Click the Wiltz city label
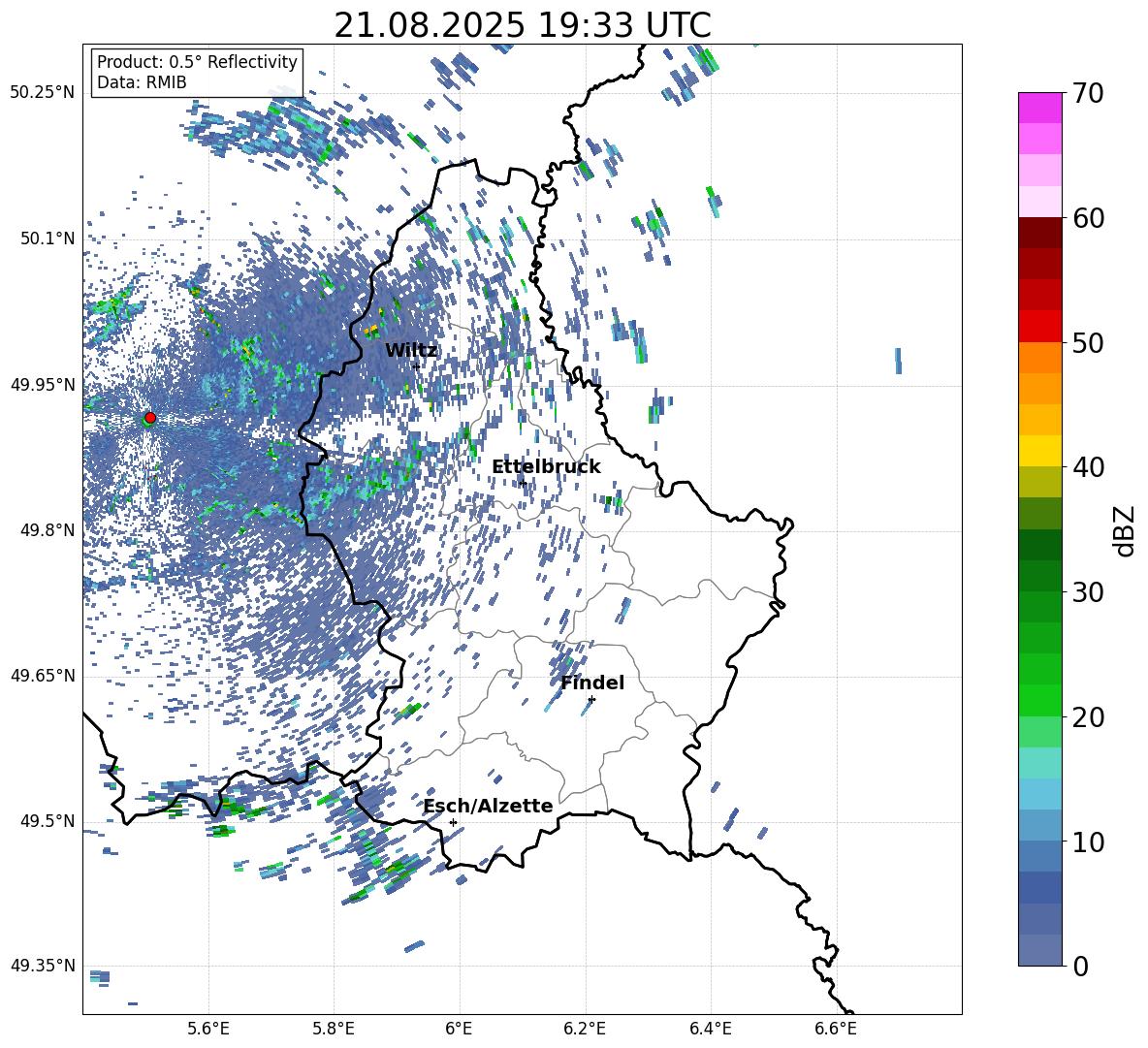 (411, 351)
